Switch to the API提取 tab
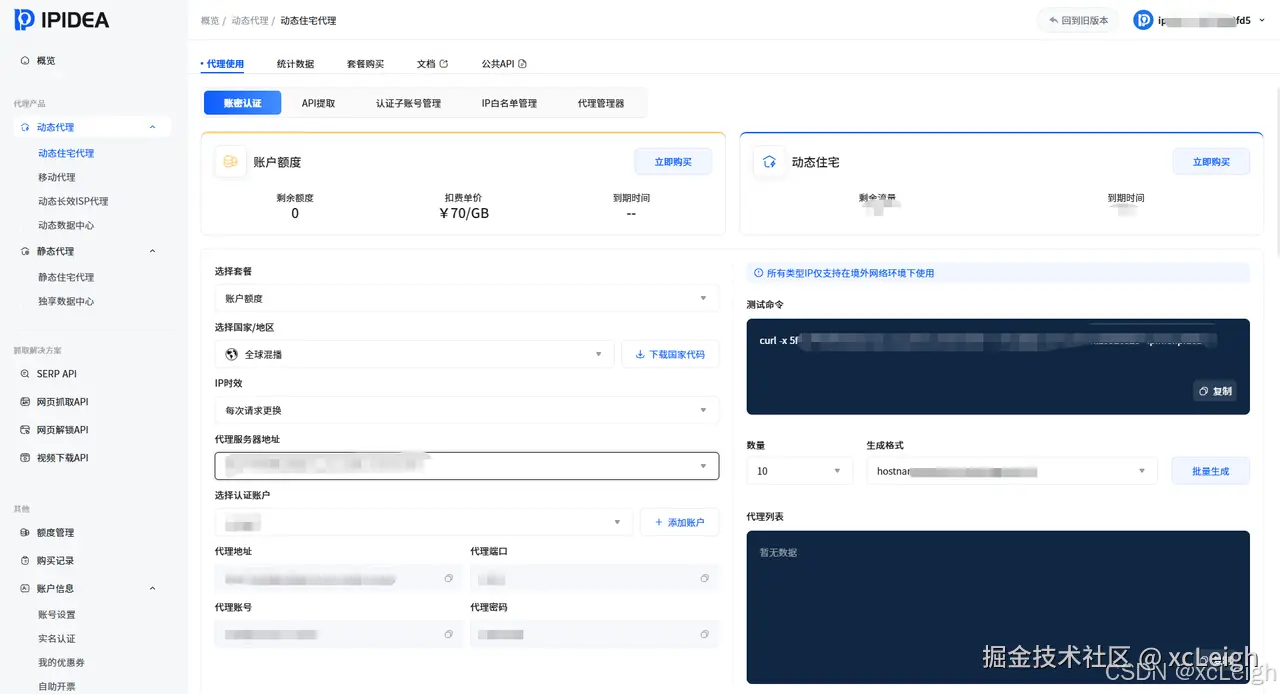The image size is (1280, 694). tap(319, 102)
